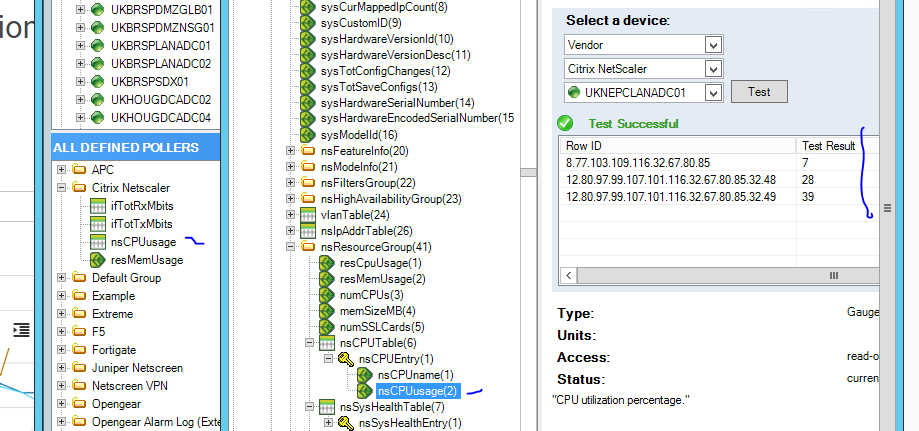Click the leaf icon beside nsCPUname(1)

click(x=365, y=375)
